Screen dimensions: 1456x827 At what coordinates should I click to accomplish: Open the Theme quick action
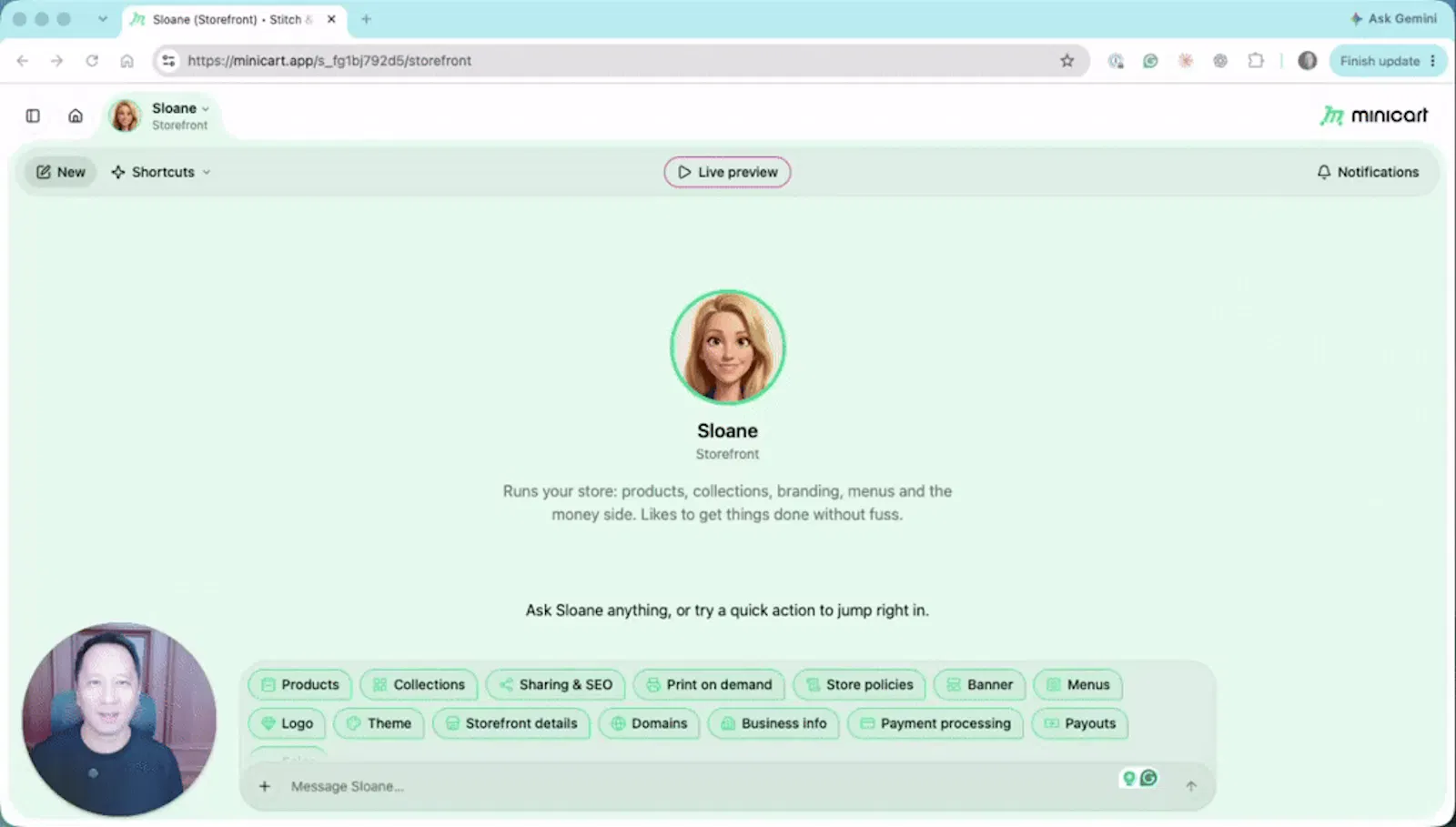pos(379,723)
